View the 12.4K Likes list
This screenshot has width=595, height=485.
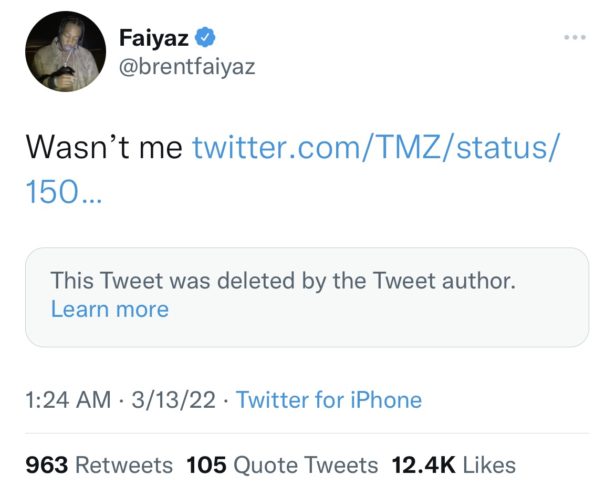tap(453, 465)
